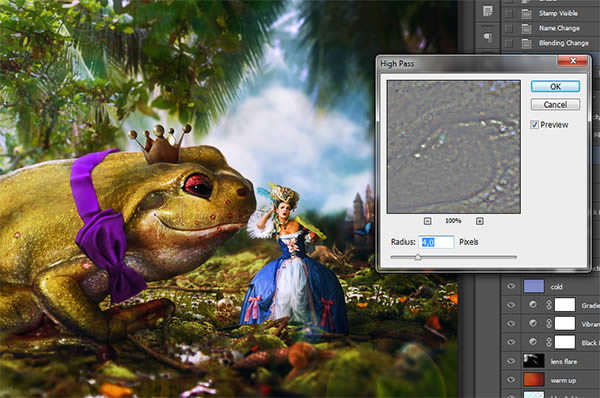Click OK in the High Pass dialog

coord(555,86)
